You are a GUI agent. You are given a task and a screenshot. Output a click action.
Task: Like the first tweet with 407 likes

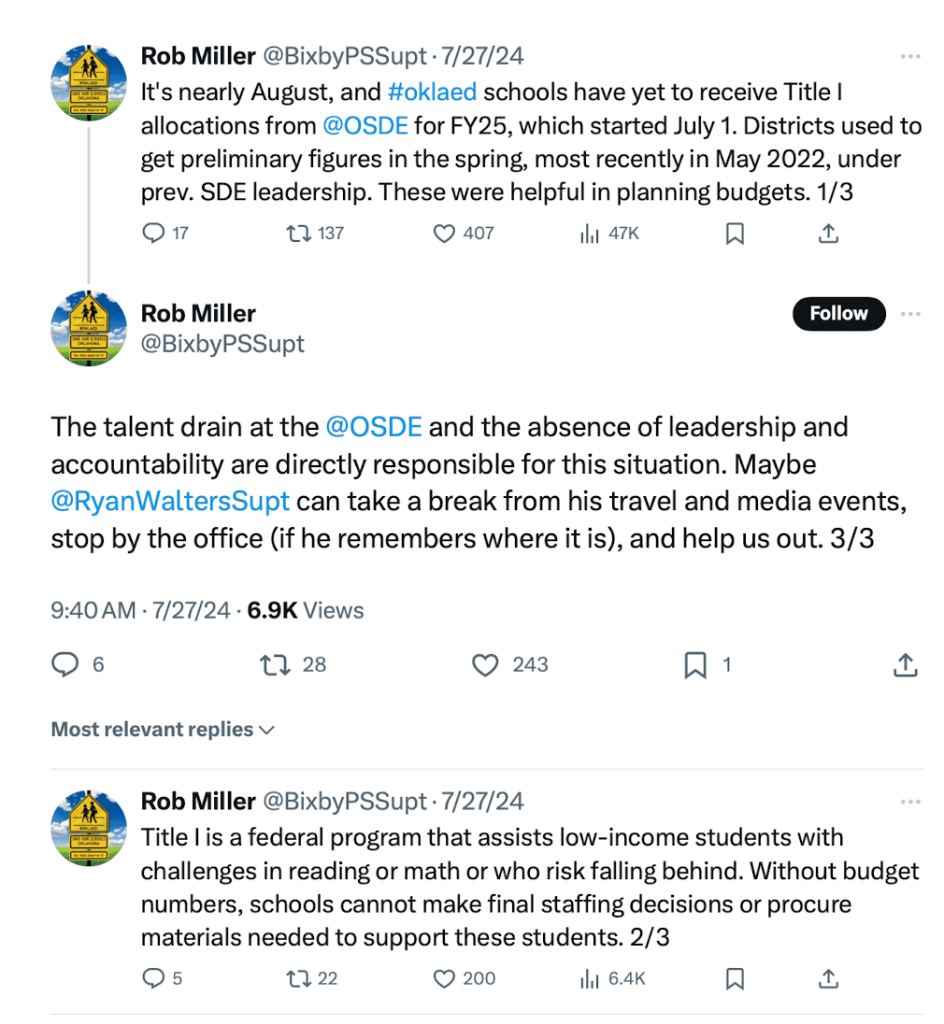pyautogui.click(x=444, y=233)
